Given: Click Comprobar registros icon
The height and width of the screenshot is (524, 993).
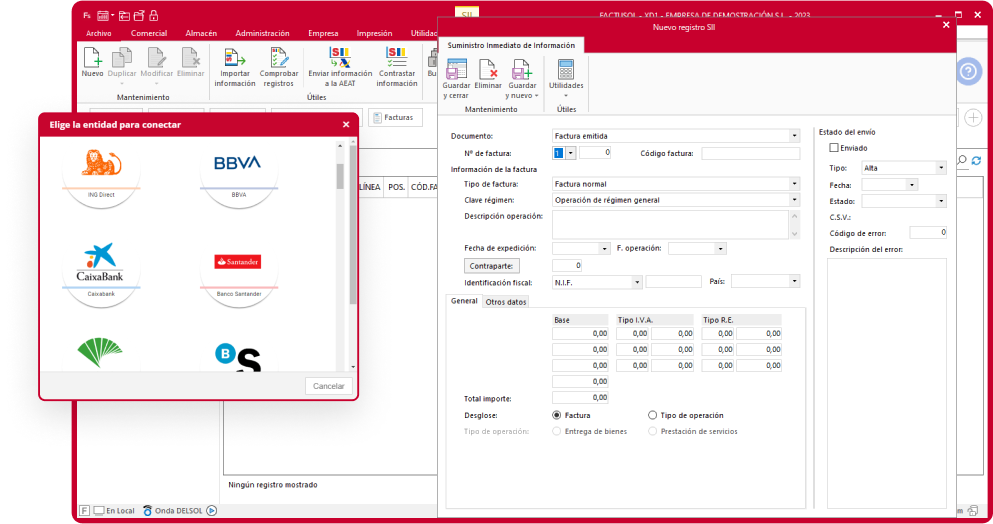Looking at the screenshot, I should [x=279, y=58].
